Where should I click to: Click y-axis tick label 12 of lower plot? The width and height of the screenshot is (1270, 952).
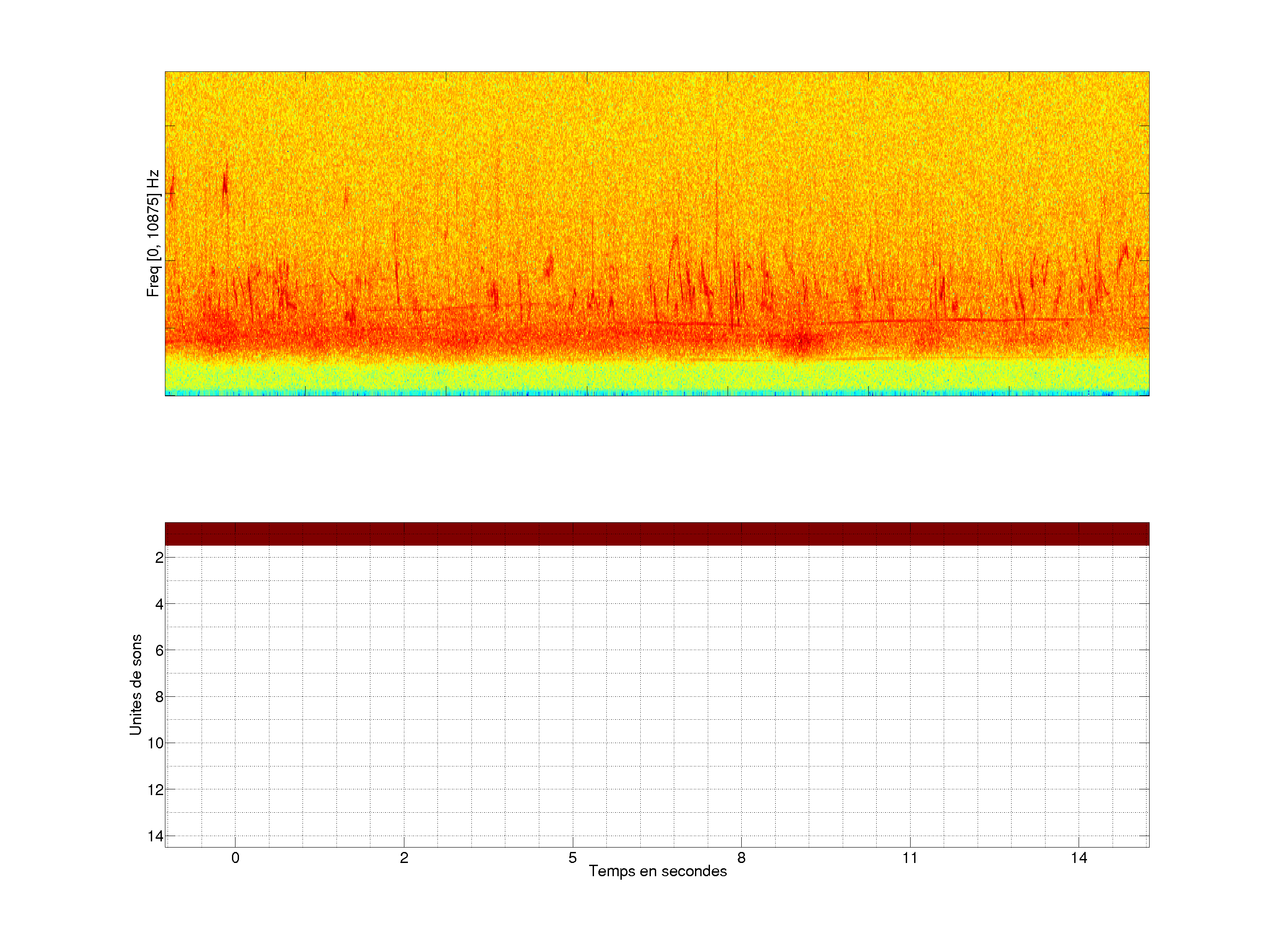click(x=156, y=790)
